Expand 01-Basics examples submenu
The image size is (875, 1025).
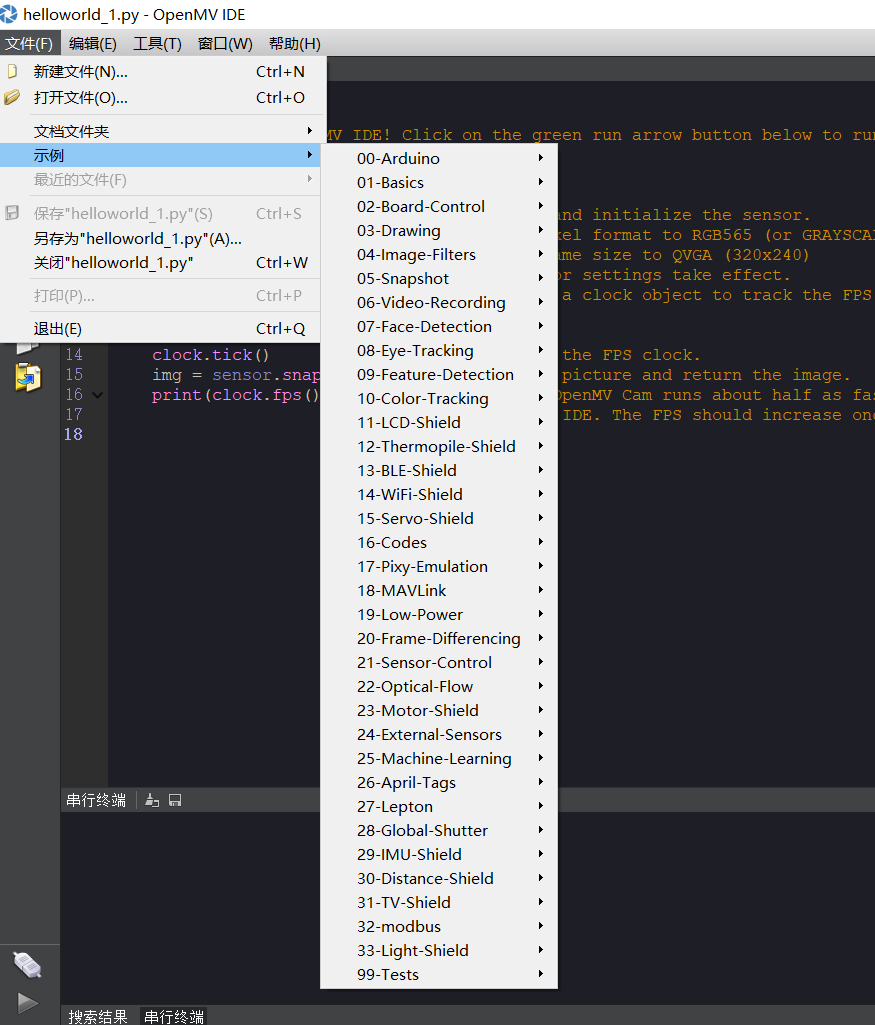439,182
